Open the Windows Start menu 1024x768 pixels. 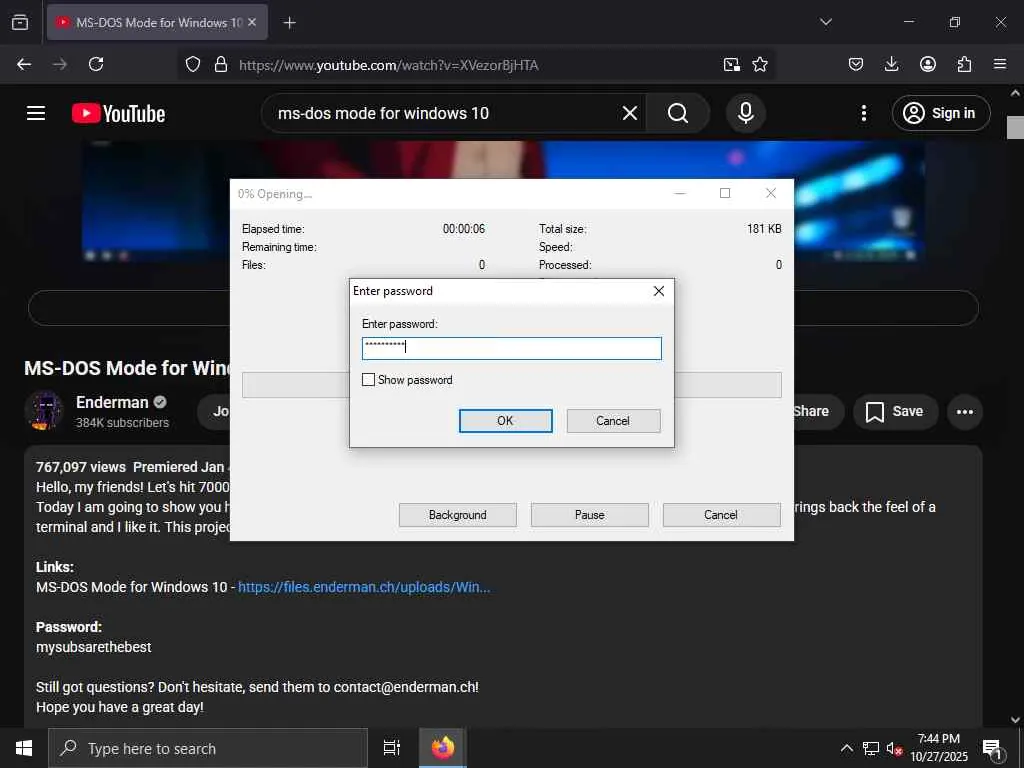point(24,748)
